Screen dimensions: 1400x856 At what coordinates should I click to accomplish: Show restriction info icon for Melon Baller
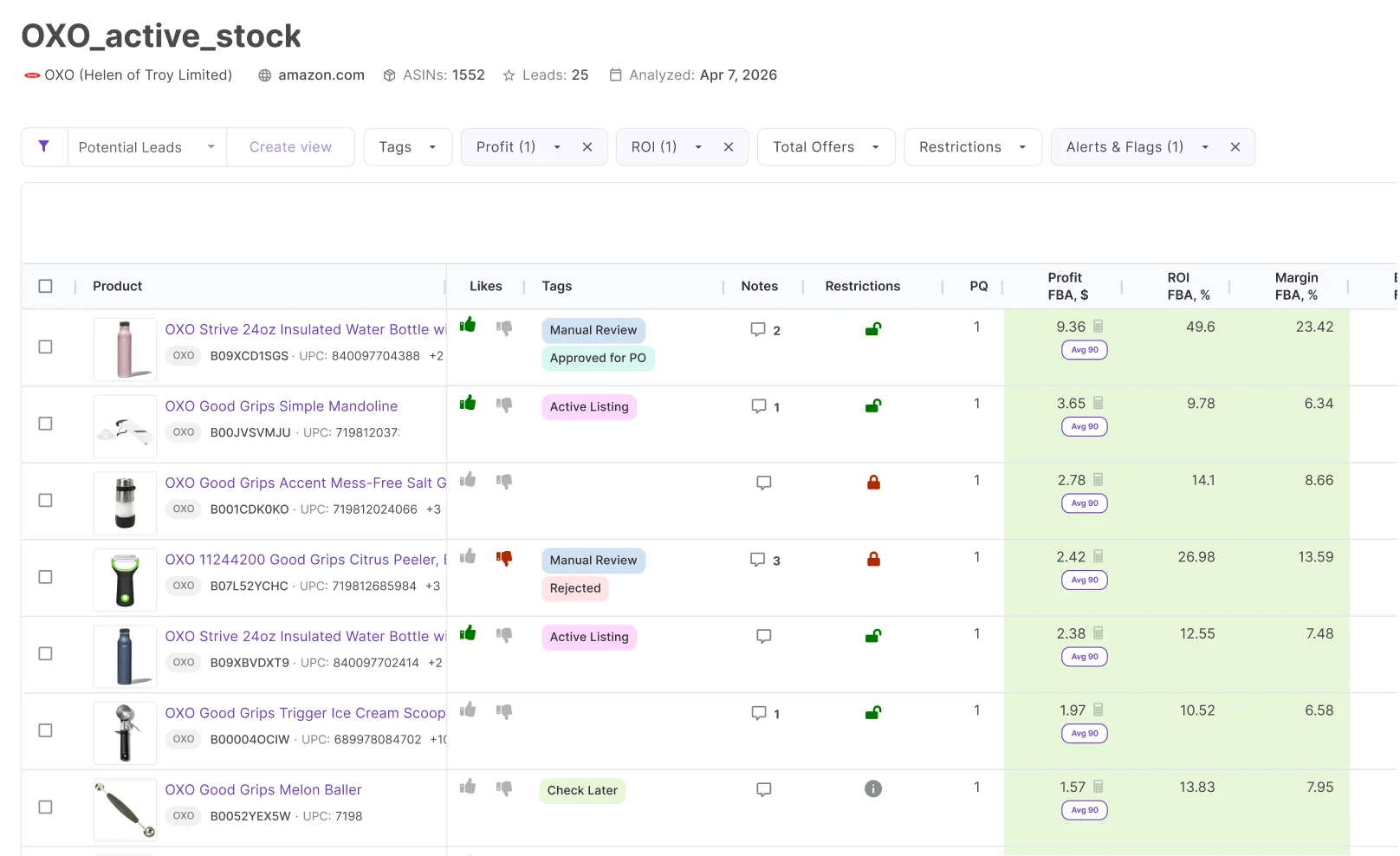873,788
